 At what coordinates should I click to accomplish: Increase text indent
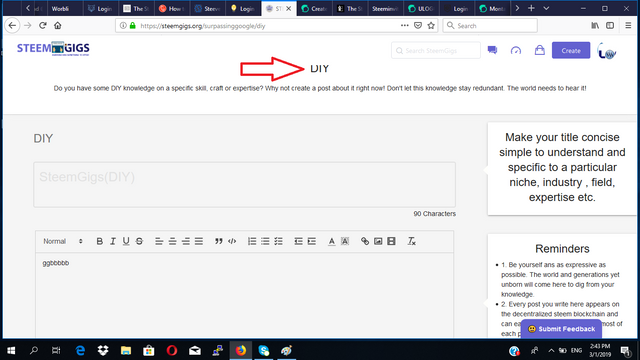pyautogui.click(x=312, y=241)
